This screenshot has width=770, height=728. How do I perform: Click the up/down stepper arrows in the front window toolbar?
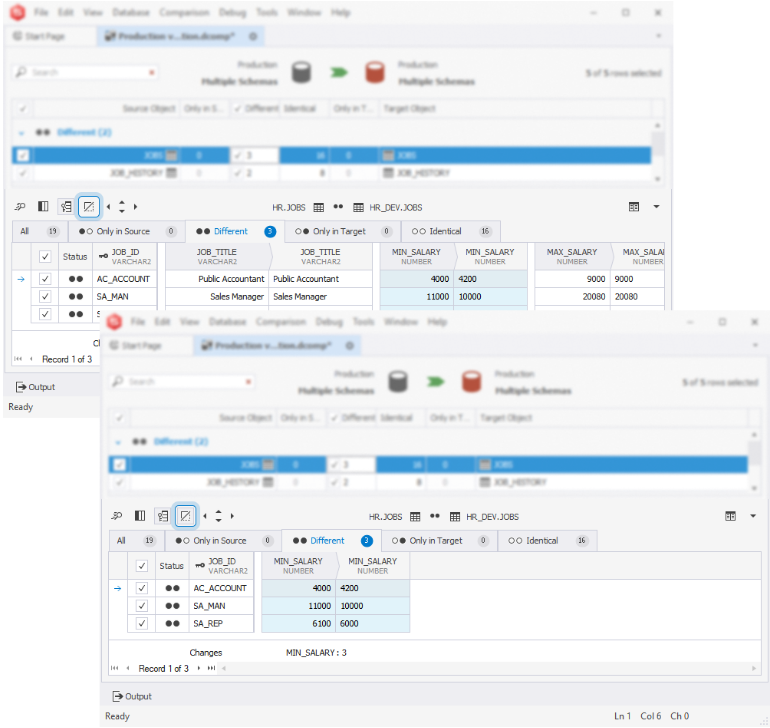pyautogui.click(x=219, y=516)
